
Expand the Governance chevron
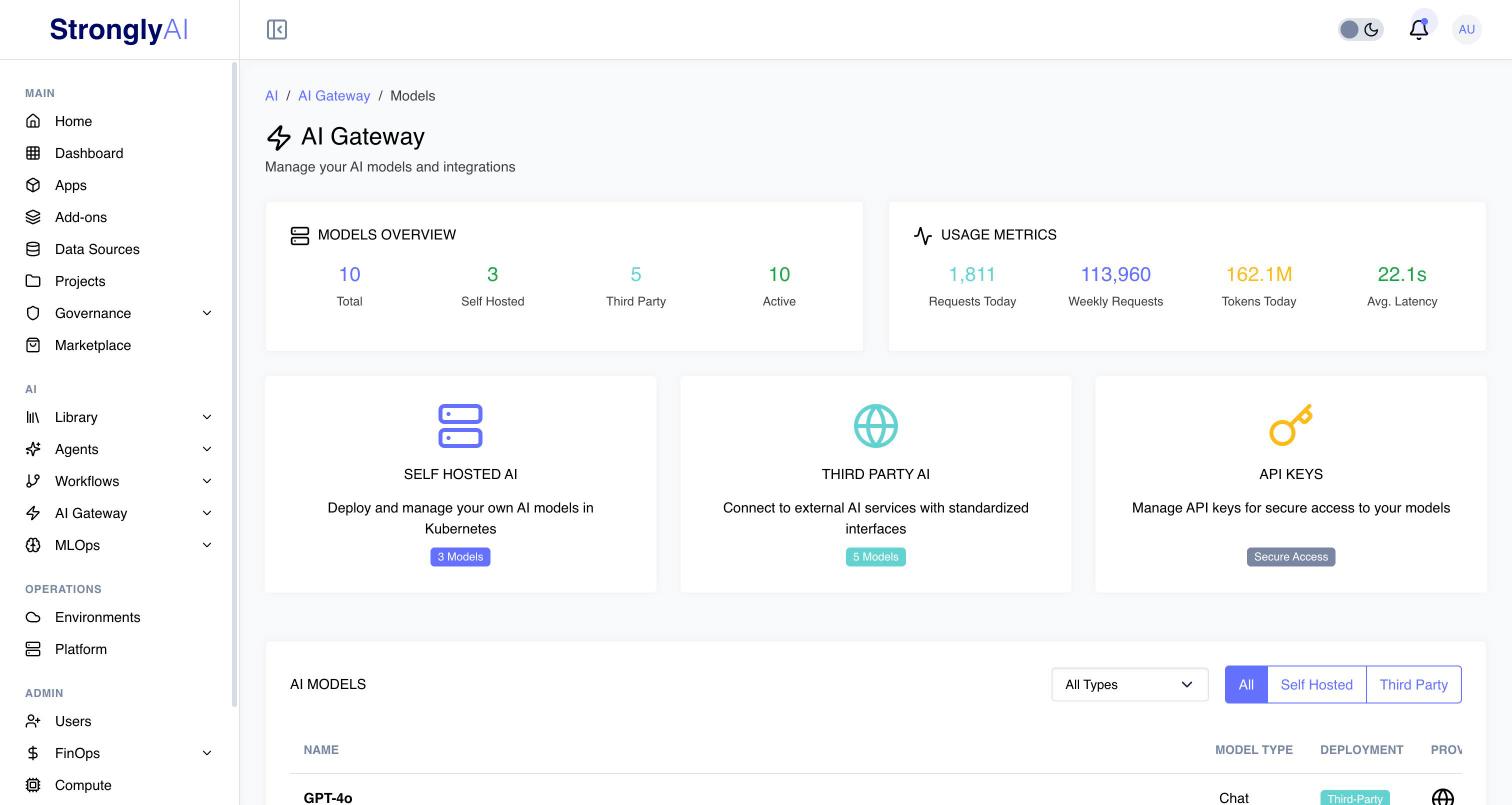point(207,313)
